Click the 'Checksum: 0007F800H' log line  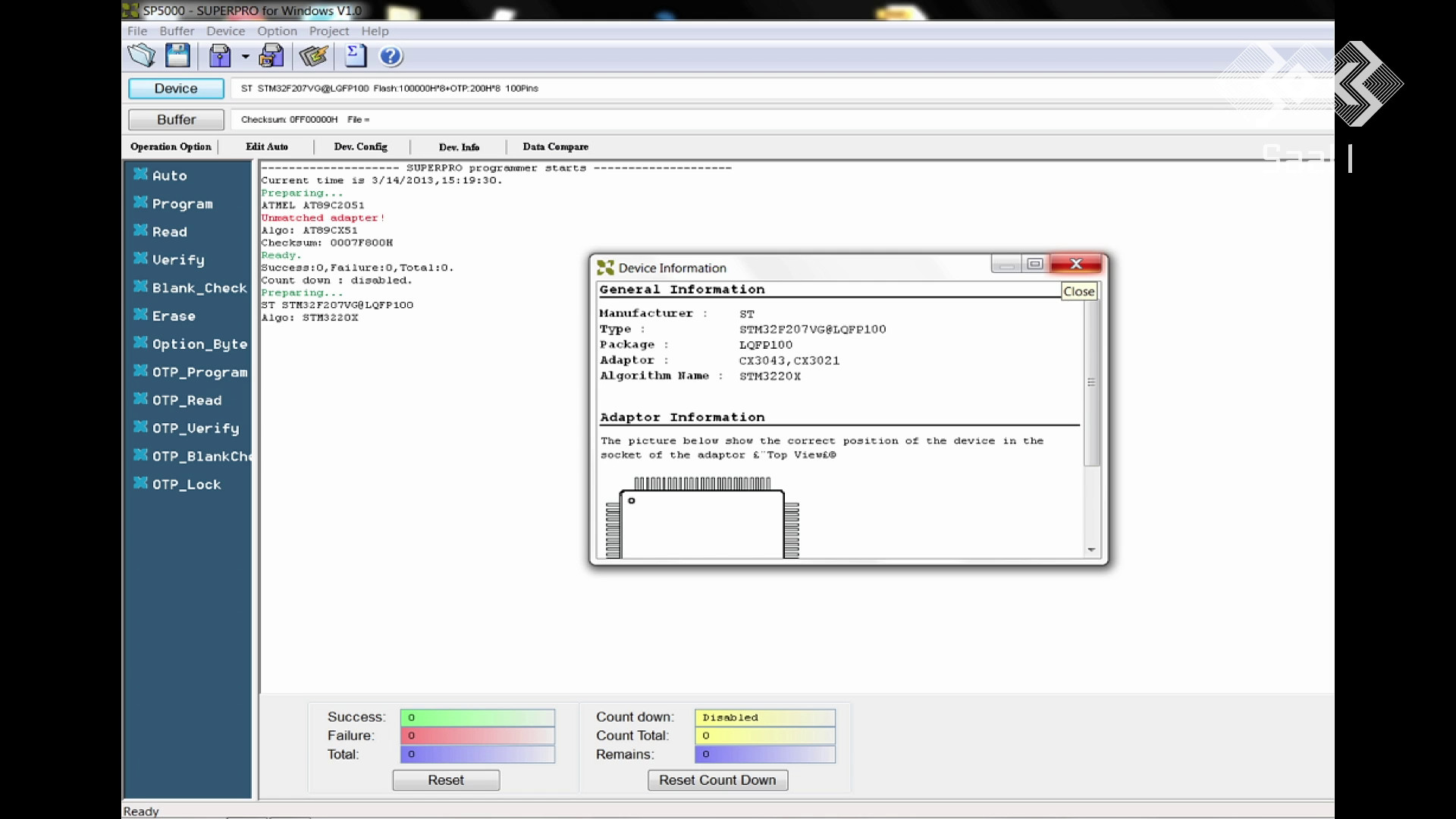pos(327,243)
